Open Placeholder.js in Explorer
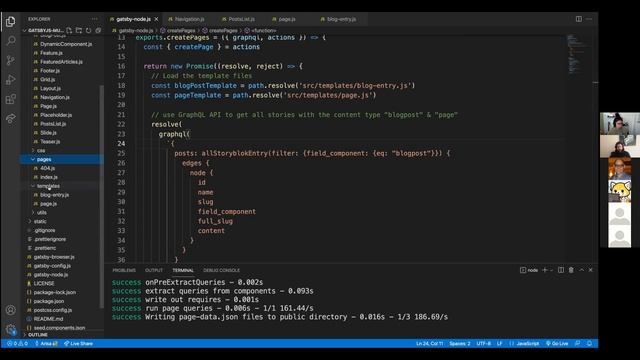Screen dimensions: 640x360 tap(56, 115)
